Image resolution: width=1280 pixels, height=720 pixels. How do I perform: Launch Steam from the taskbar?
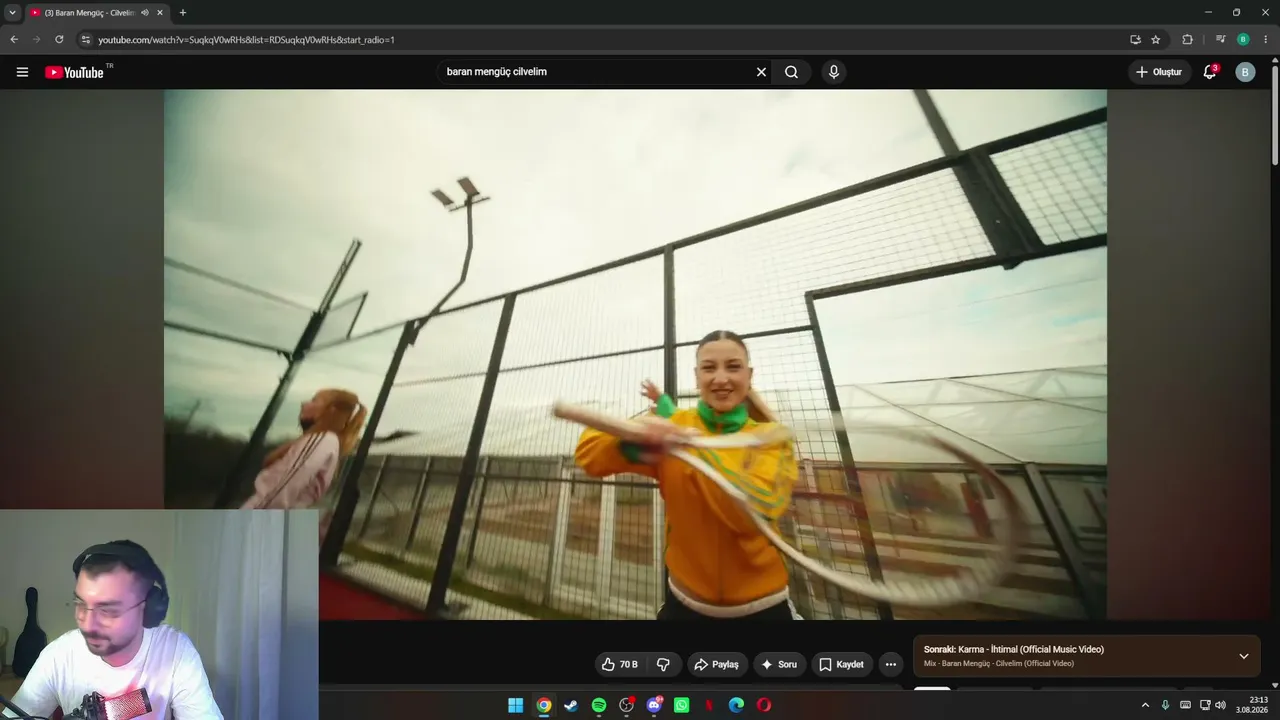point(571,705)
